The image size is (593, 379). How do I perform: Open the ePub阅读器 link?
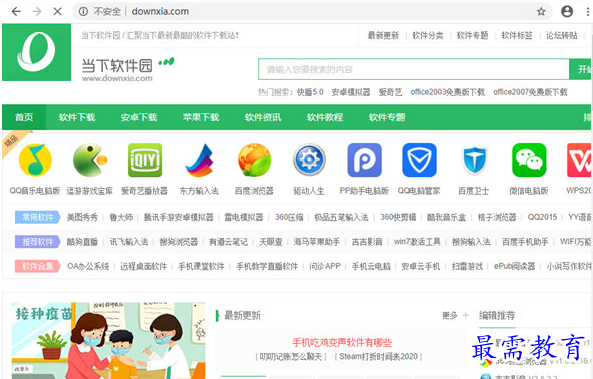tap(514, 266)
